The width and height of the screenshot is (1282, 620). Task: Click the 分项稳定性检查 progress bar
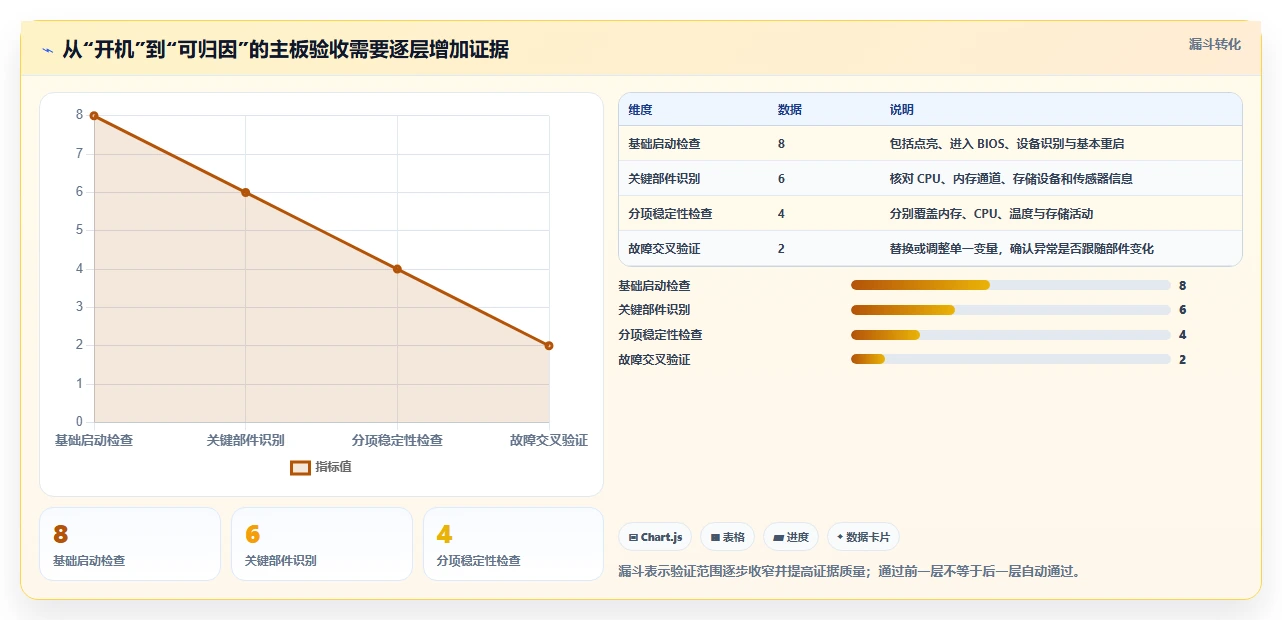pyautogui.click(x=1010, y=335)
